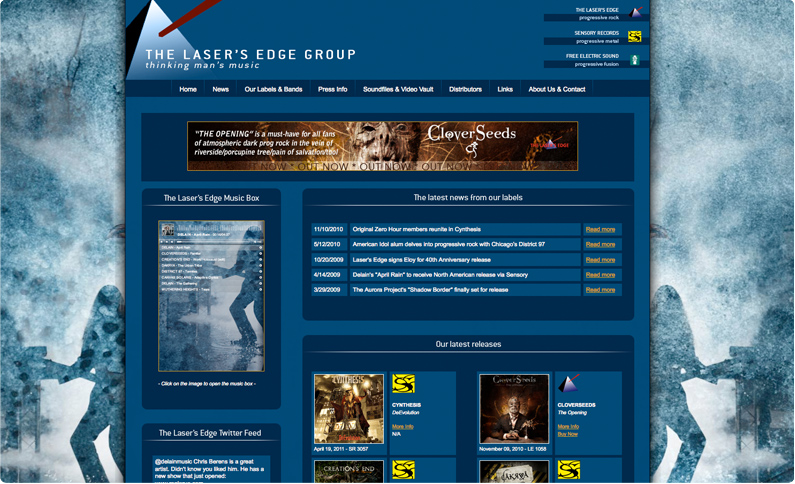The width and height of the screenshot is (795, 484).
Task: Click 'The Laser's Edge Twitter Feed' heading
Action: pos(210,433)
